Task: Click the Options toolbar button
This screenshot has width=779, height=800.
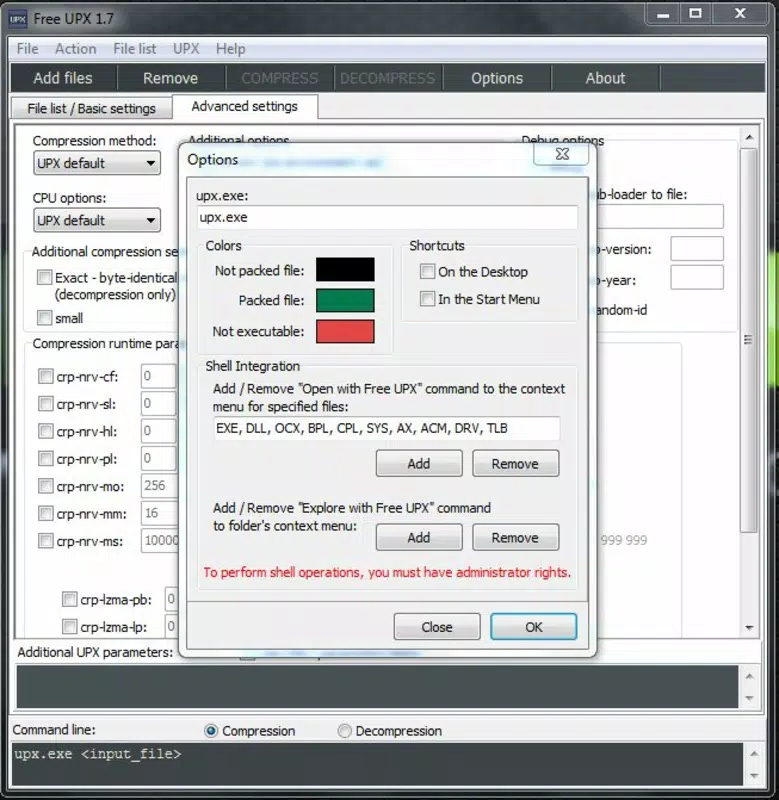Action: [x=497, y=78]
